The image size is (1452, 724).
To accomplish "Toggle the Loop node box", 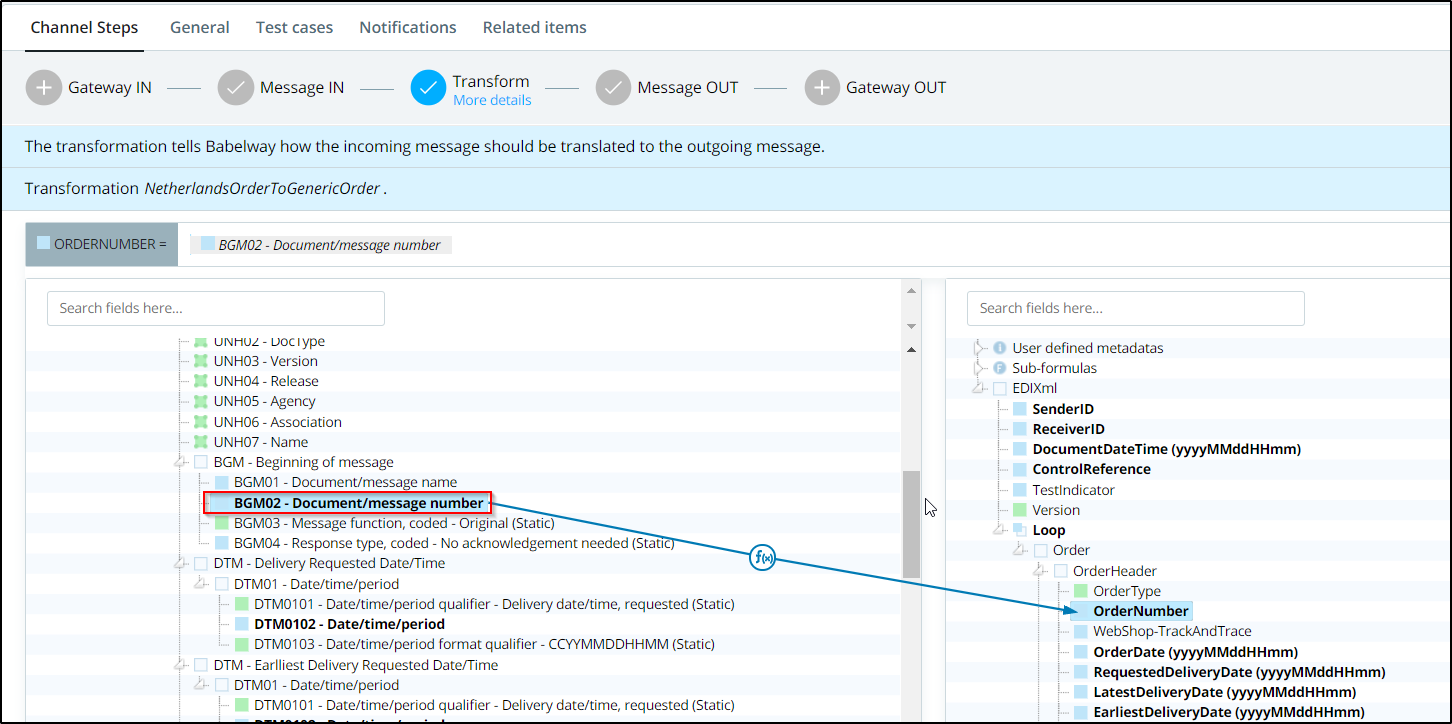I will (1020, 530).
